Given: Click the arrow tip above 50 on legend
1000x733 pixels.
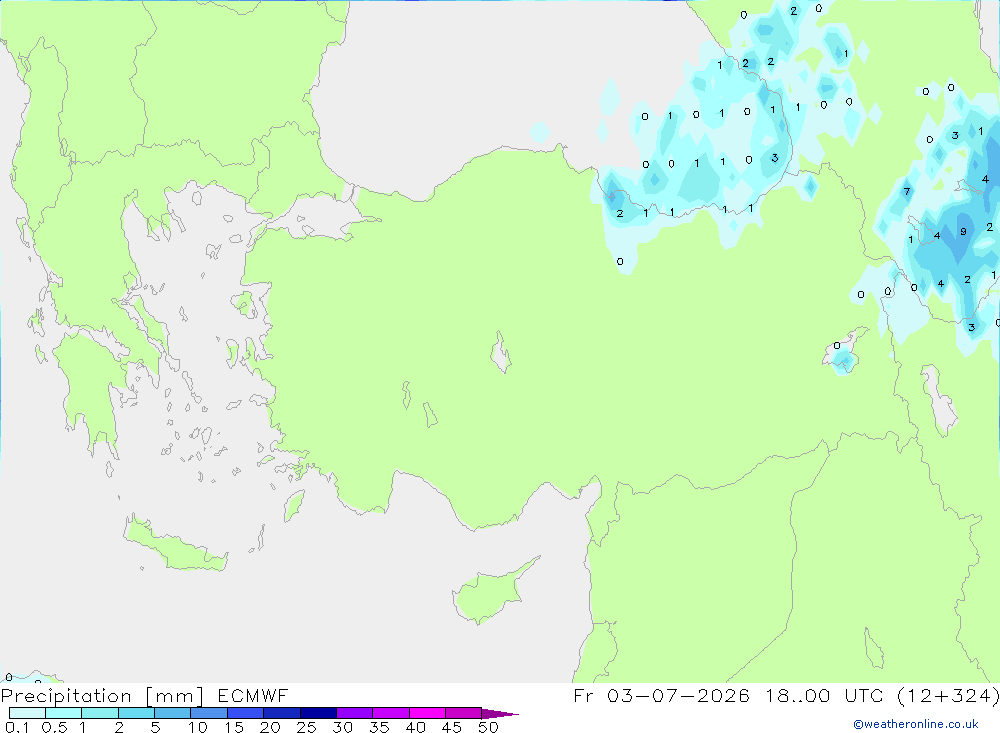Looking at the screenshot, I should [500, 714].
